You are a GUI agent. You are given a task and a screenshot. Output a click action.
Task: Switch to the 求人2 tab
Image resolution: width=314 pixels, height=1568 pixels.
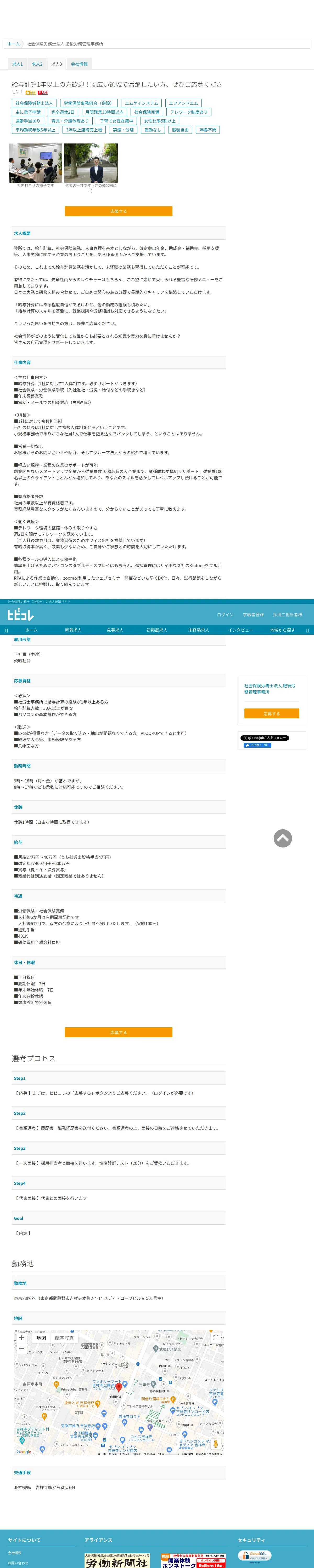[37, 64]
